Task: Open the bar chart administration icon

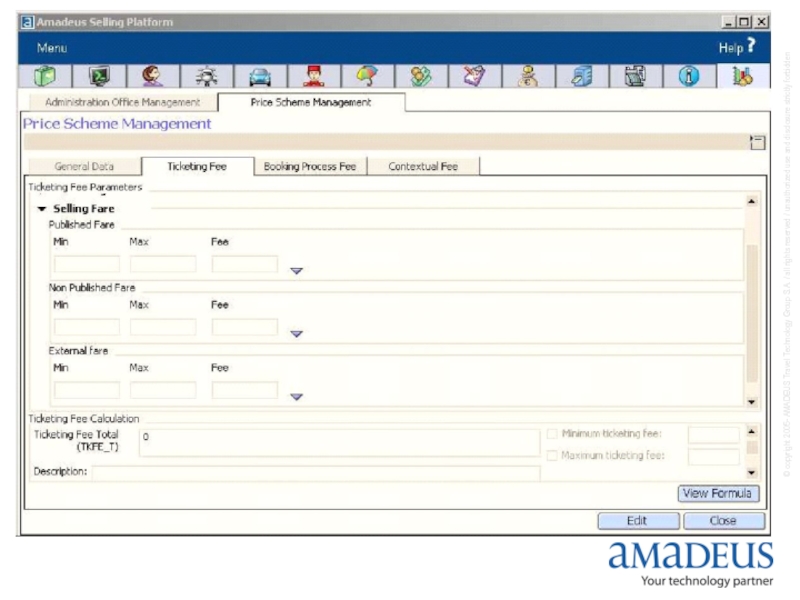Action: pos(743,77)
